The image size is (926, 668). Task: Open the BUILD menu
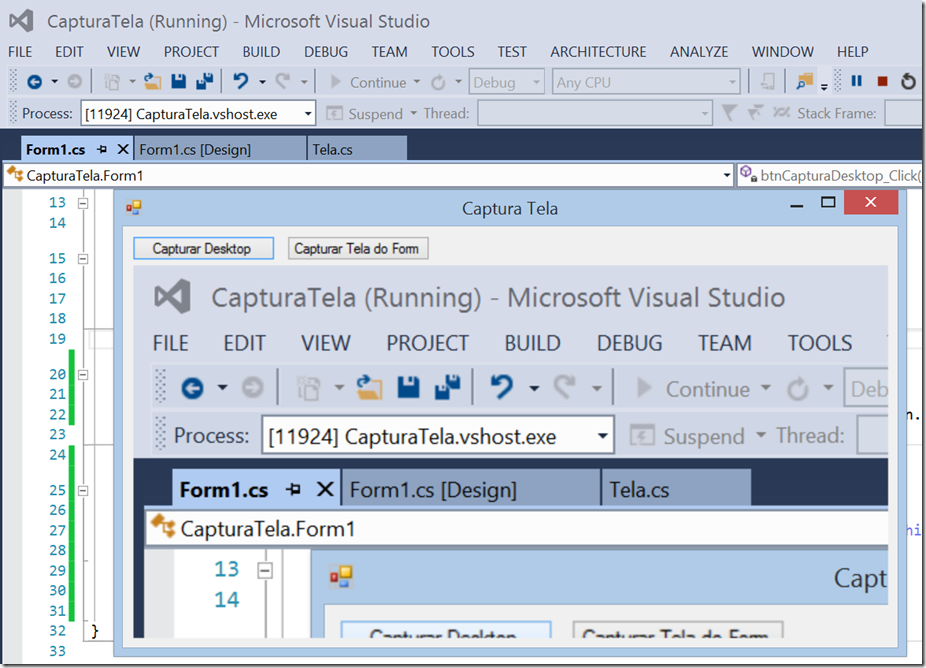(x=261, y=52)
